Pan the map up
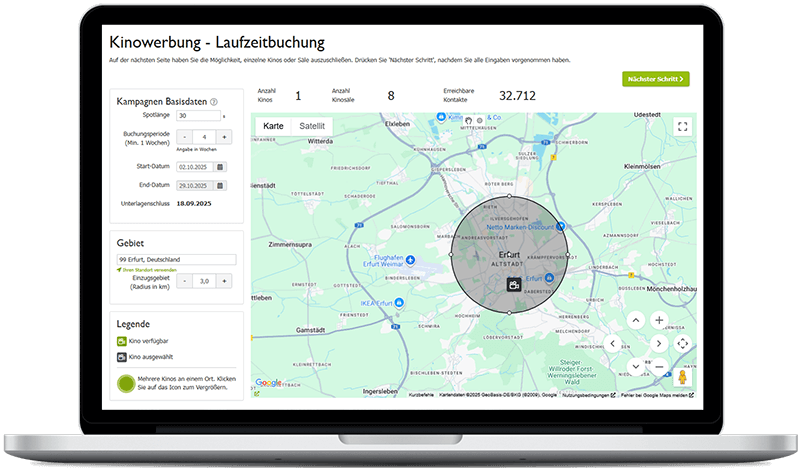Viewport: 800px width, 468px height. pyautogui.click(x=636, y=321)
